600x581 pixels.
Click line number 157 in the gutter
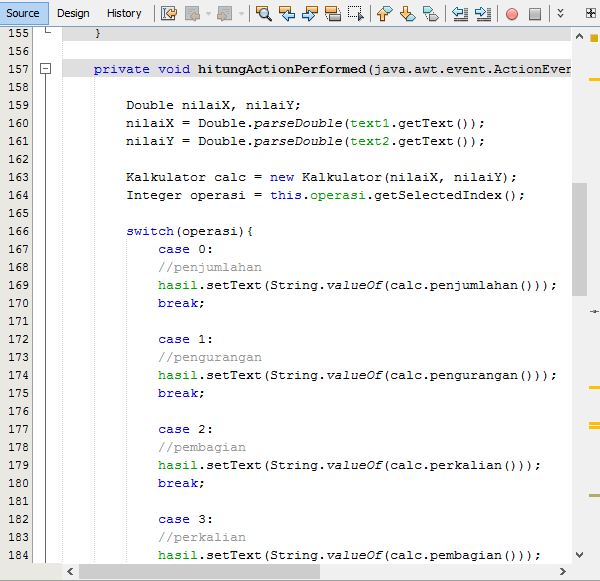click(18, 69)
